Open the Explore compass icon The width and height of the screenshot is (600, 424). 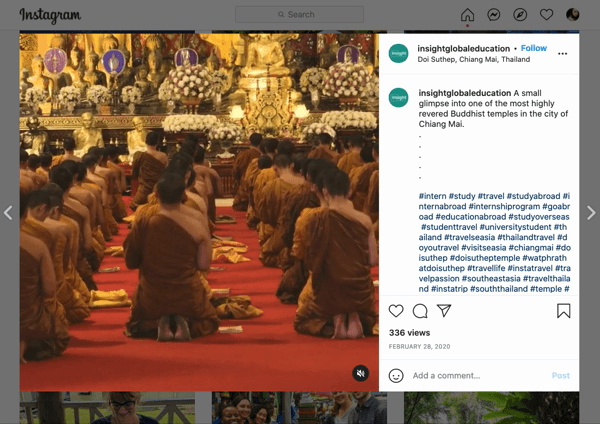[x=520, y=15]
